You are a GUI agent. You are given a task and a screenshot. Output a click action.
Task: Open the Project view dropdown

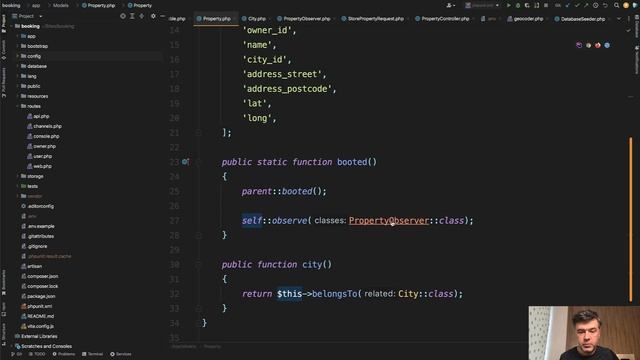pos(27,16)
